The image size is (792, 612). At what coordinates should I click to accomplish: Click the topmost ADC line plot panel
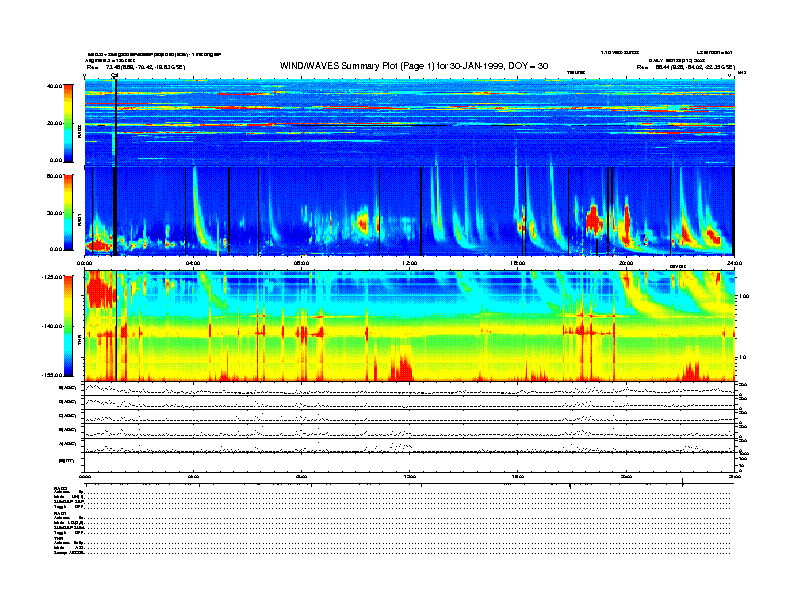tap(410, 389)
